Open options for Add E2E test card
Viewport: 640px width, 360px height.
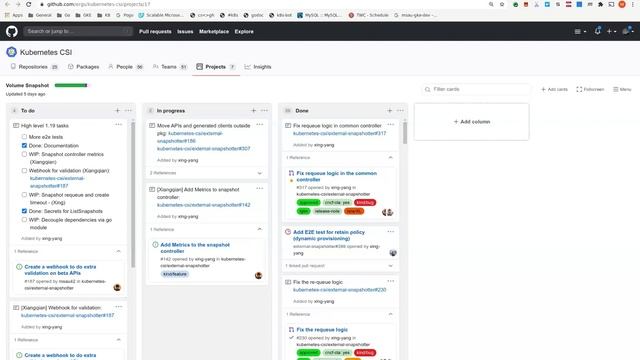click(x=391, y=231)
